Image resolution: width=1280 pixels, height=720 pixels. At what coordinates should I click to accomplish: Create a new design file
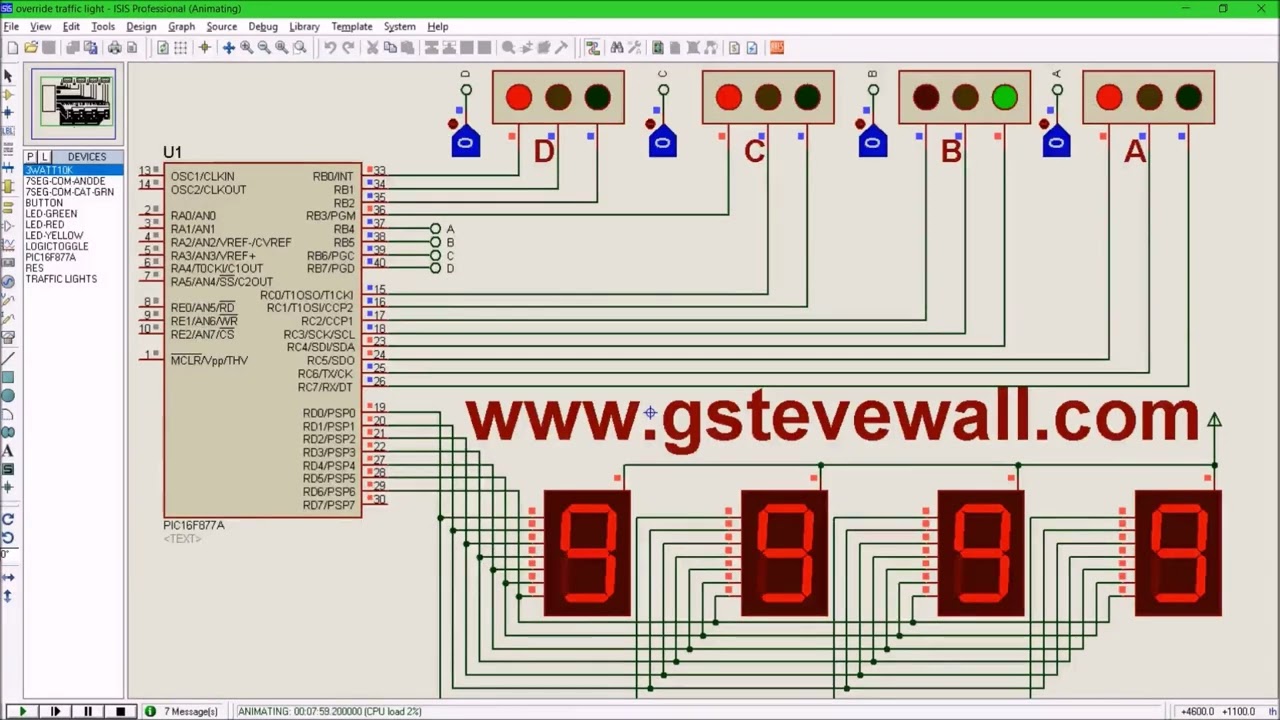[x=12, y=47]
